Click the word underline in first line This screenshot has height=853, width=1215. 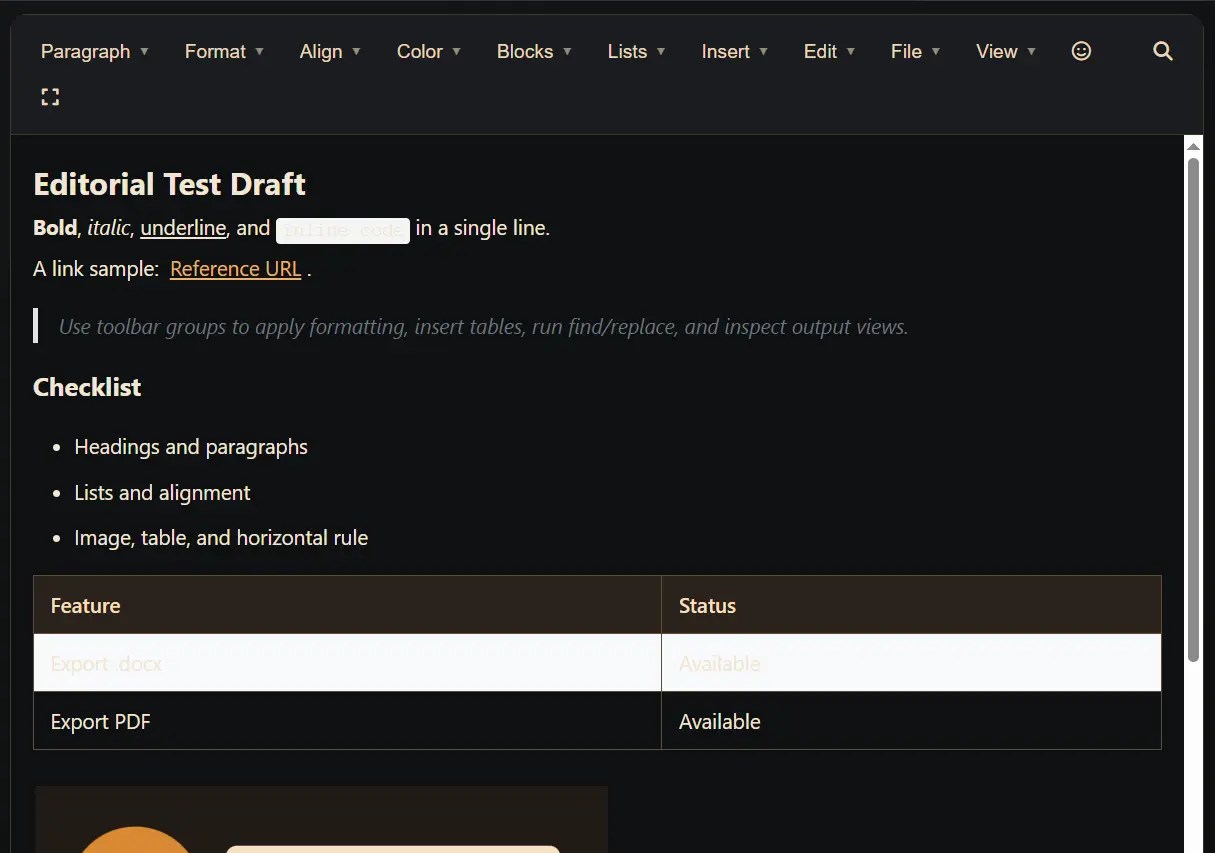pos(183,228)
